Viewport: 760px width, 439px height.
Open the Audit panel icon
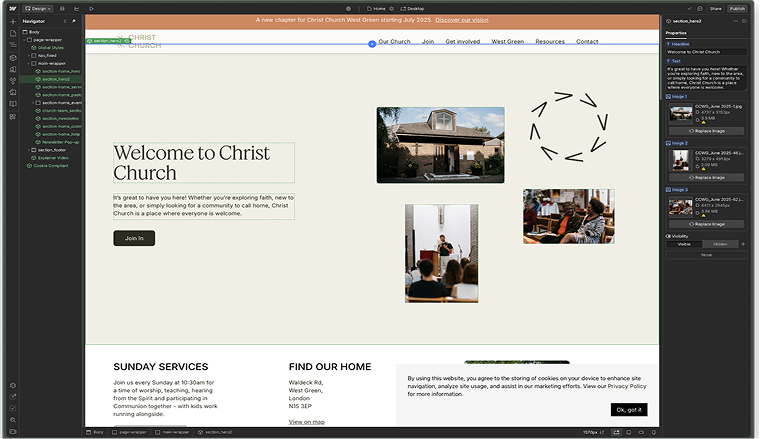(x=13, y=408)
